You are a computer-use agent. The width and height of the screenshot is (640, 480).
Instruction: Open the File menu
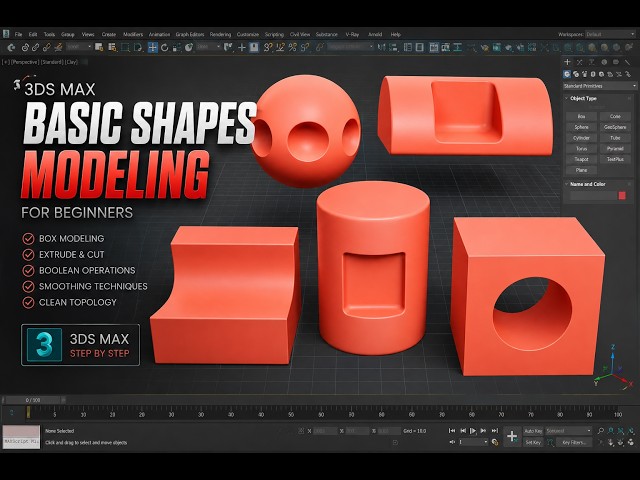coord(18,34)
